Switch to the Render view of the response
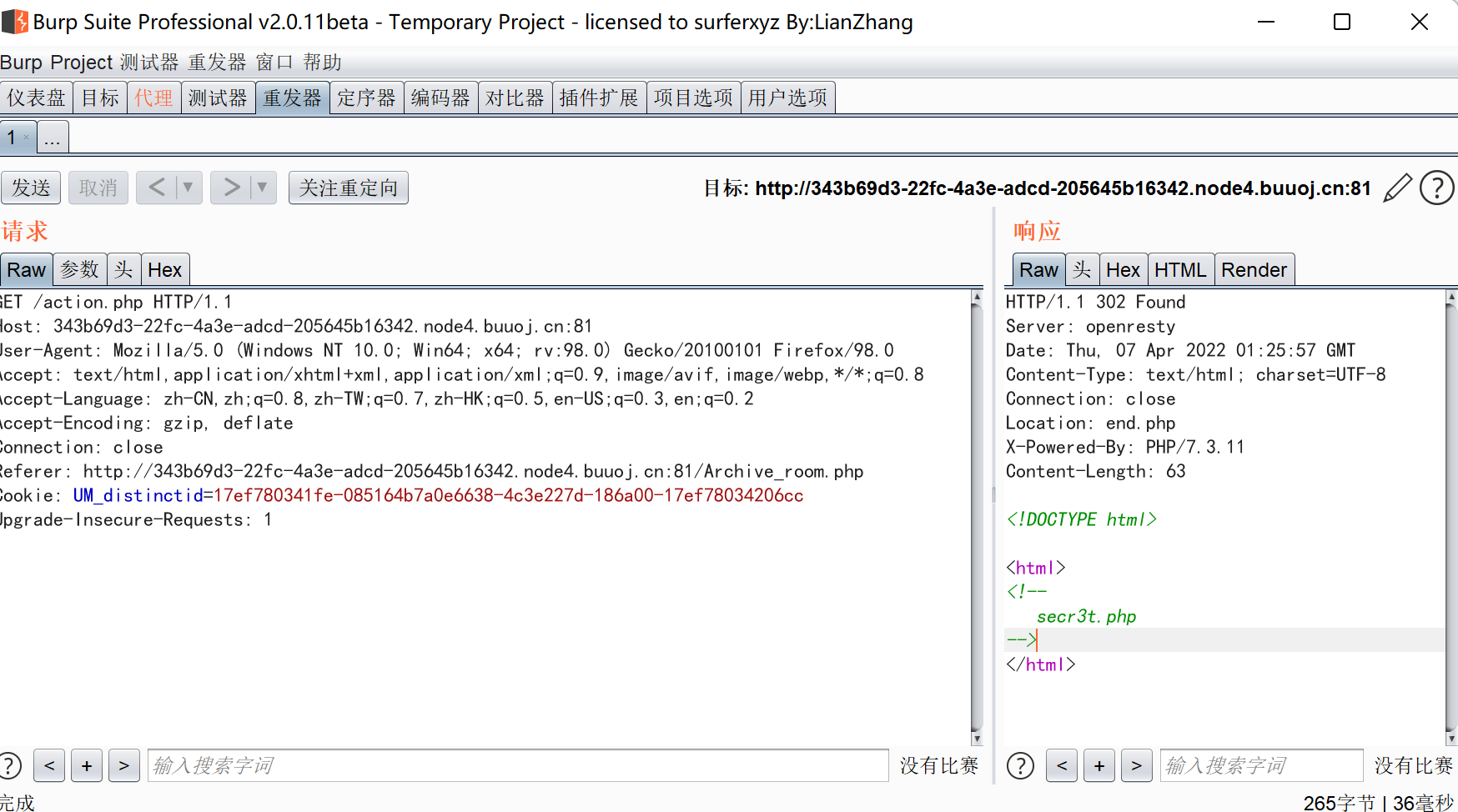This screenshot has width=1458, height=812. click(1254, 268)
